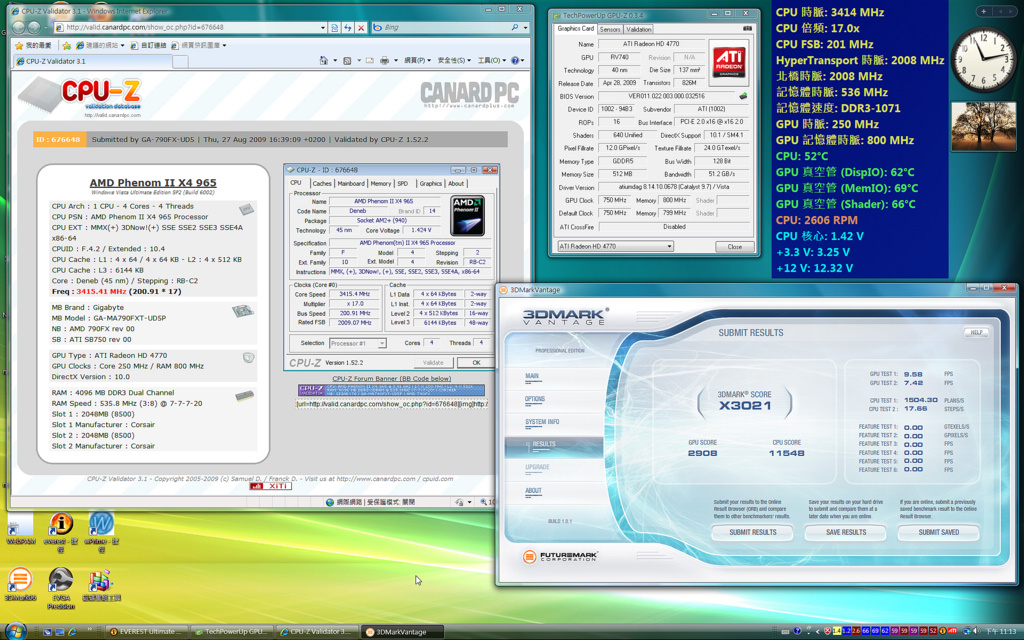This screenshot has width=1024, height=640.
Task: Click the sidebar slideshow picture gadget
Action: (x=984, y=127)
